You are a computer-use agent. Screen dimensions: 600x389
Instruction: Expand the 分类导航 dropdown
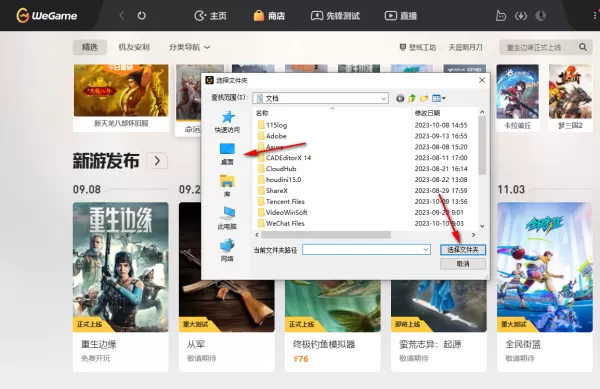[x=189, y=47]
